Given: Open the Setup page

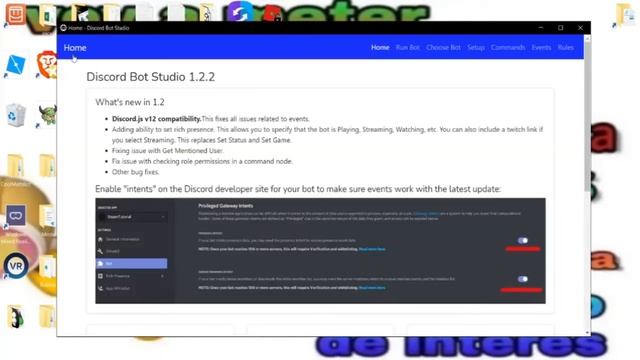Looking at the screenshot, I should [x=476, y=47].
